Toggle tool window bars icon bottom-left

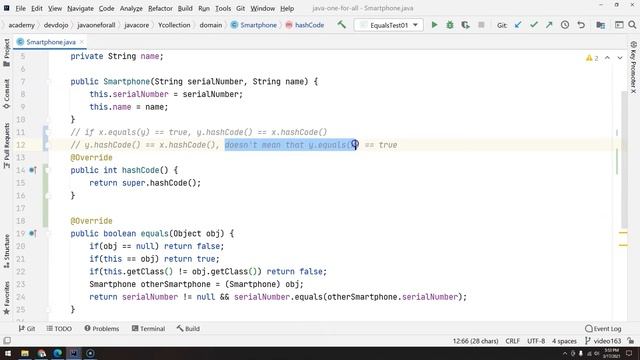[7, 340]
